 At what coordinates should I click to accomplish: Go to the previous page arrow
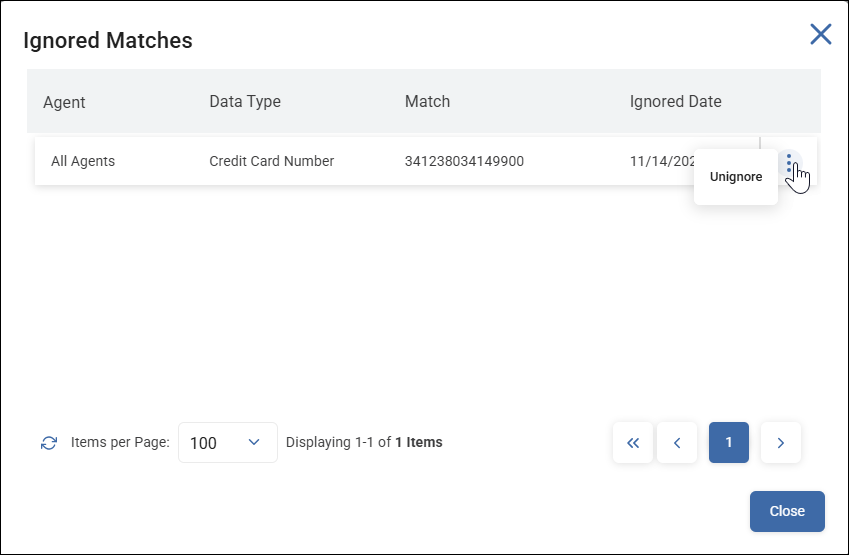[x=677, y=443]
